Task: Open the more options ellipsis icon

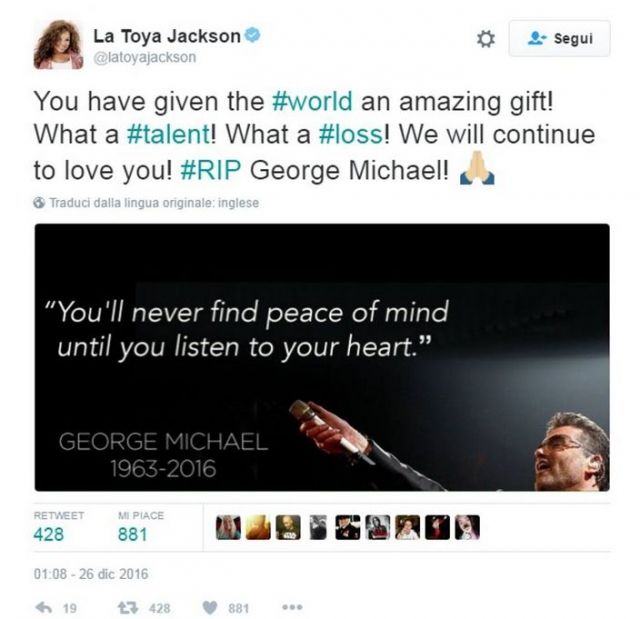Action: [293, 607]
